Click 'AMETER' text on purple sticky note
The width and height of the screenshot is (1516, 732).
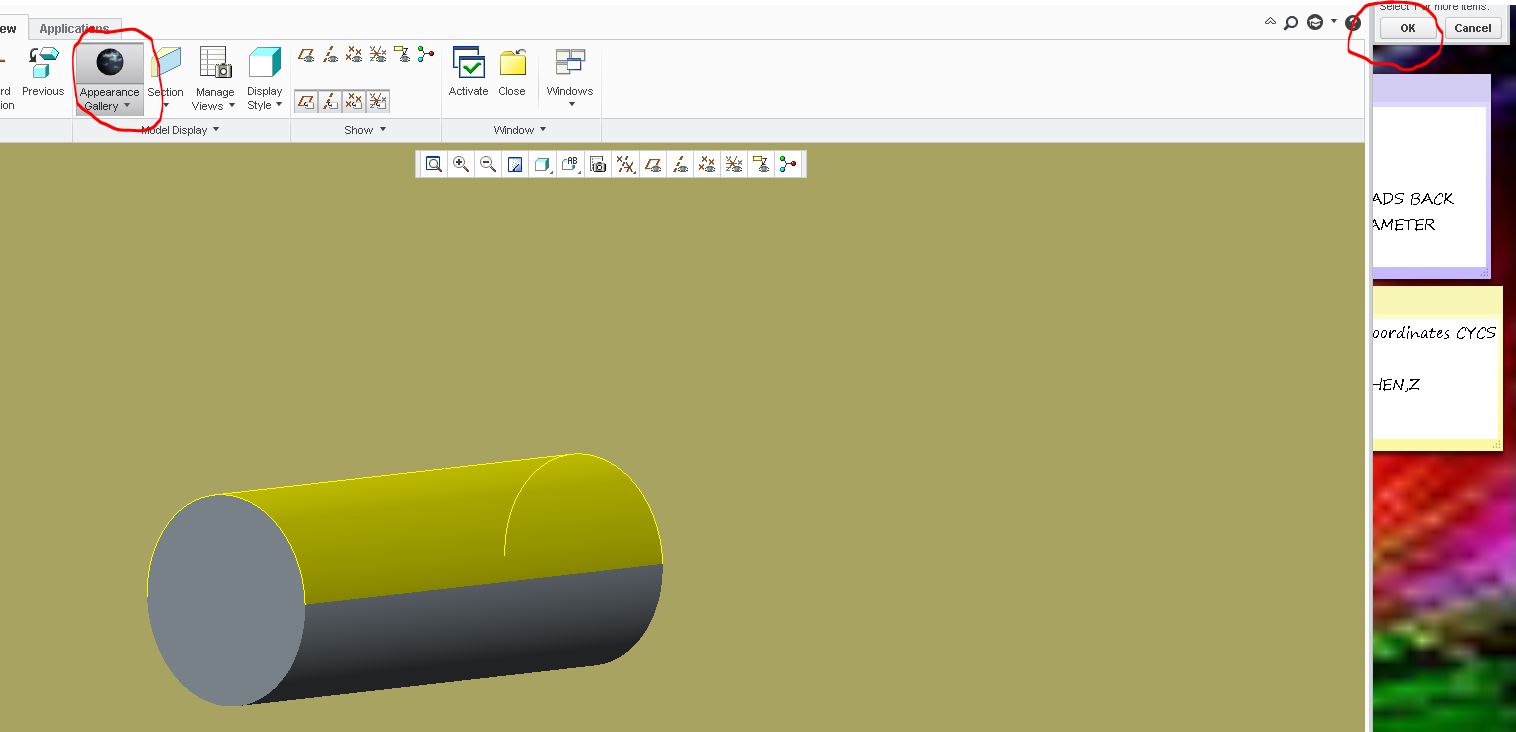(x=1404, y=225)
